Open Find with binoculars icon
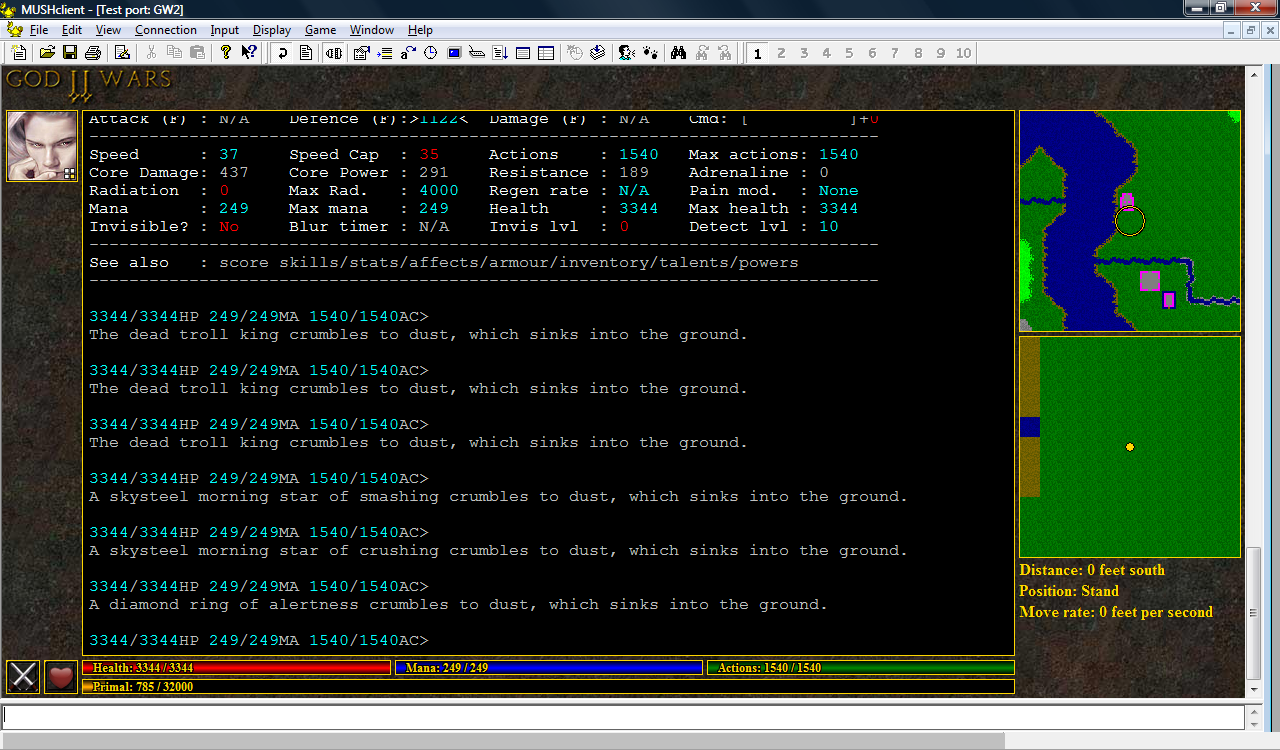Viewport: 1280px width, 750px height. [678, 53]
